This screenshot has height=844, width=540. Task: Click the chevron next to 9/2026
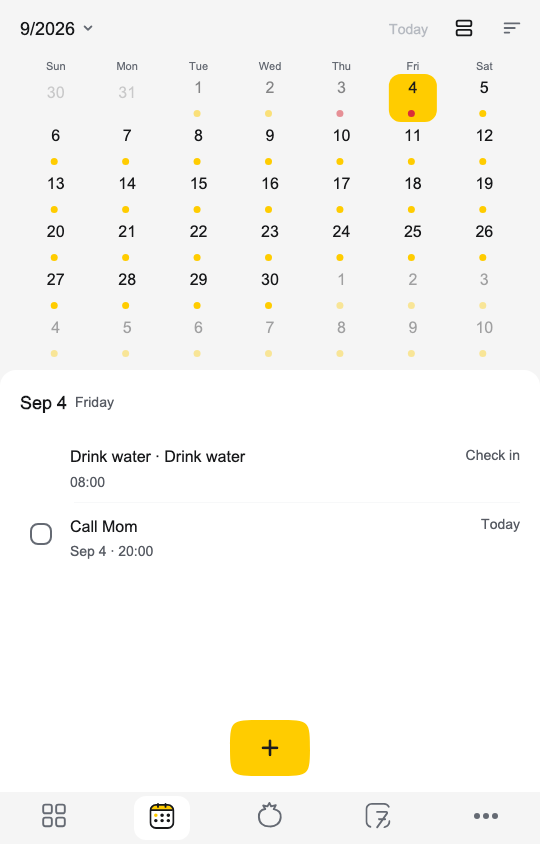88,28
